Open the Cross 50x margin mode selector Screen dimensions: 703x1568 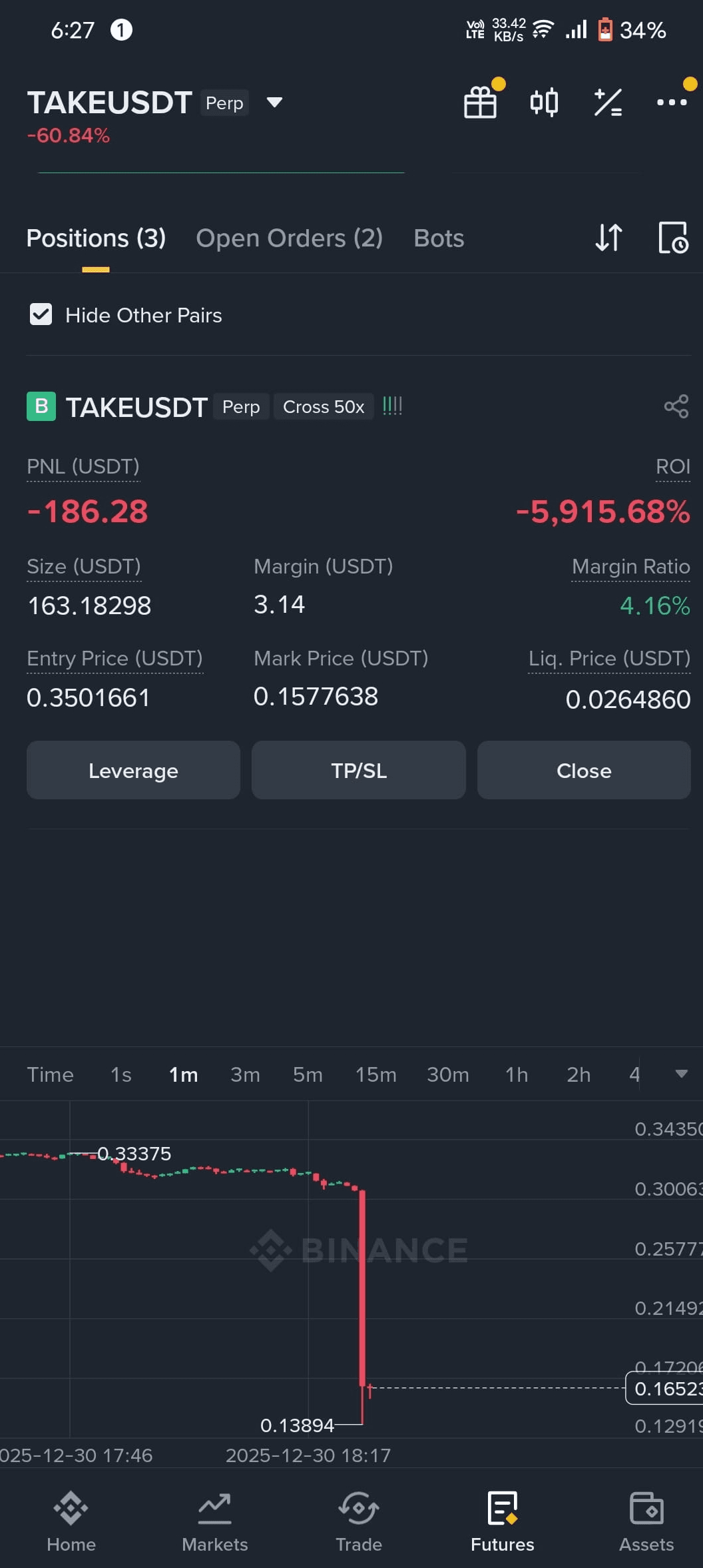324,406
